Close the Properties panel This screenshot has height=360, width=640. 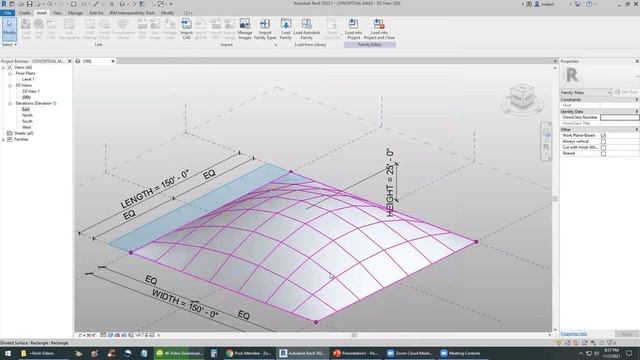coord(637,61)
